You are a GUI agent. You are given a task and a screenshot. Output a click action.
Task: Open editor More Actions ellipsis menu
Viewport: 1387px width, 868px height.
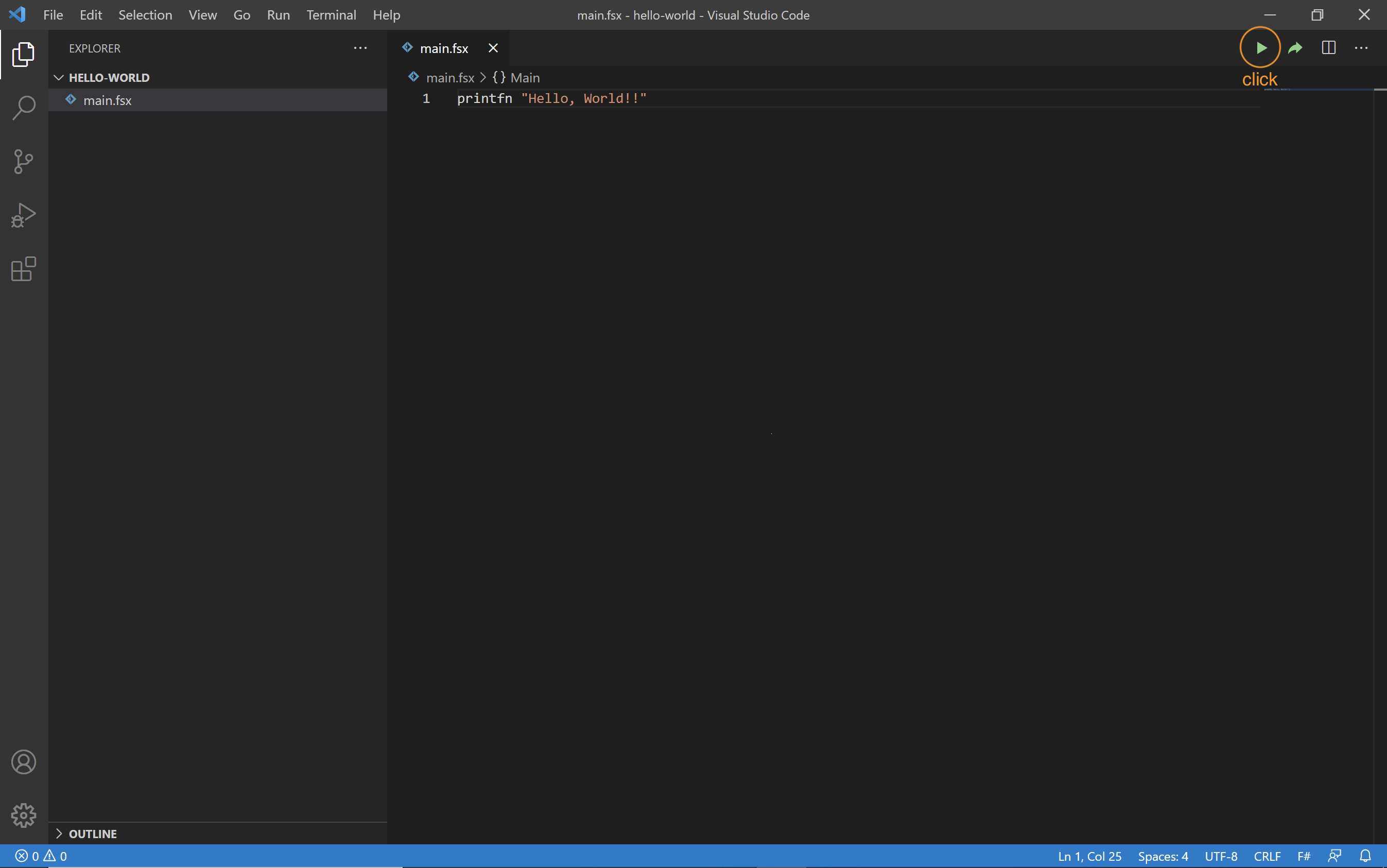tap(1361, 48)
